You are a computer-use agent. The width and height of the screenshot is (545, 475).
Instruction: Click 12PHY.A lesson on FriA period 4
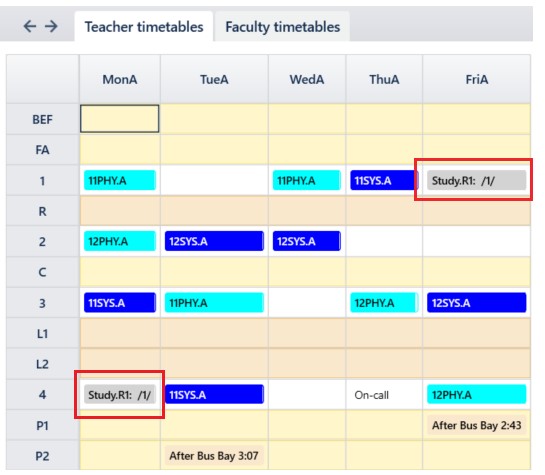pos(476,395)
